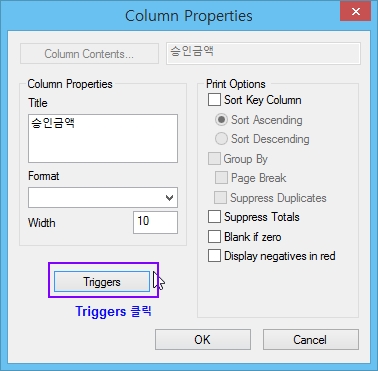Enable the Sort Key Column checkbox
The image size is (378, 371).
tap(214, 100)
